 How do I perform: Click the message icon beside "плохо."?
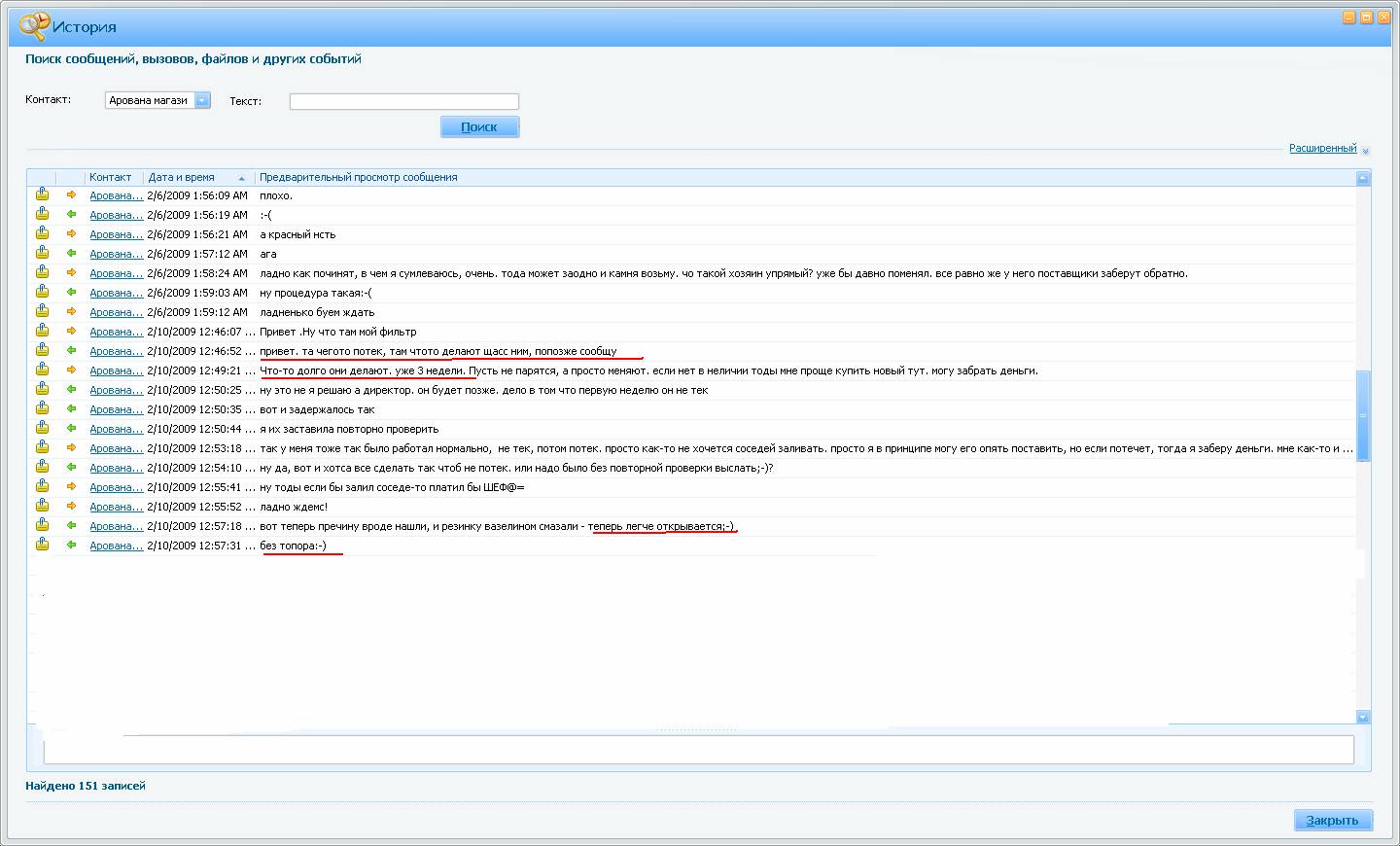pyautogui.click(x=42, y=194)
